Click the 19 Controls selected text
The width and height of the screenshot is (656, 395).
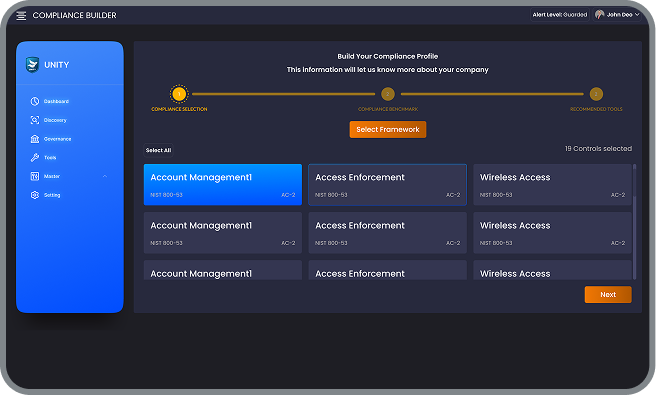click(598, 149)
